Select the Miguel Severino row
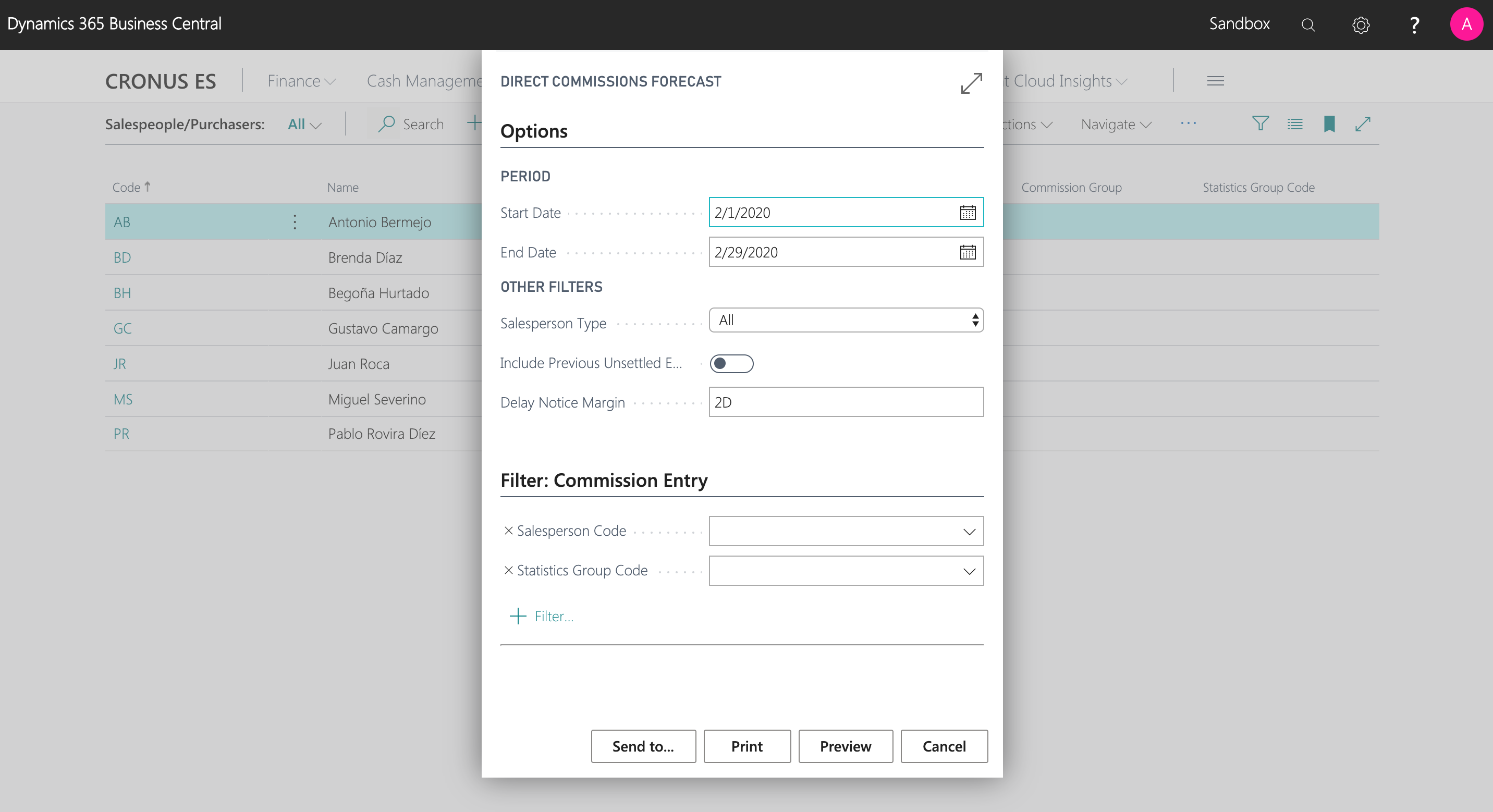 click(x=377, y=399)
